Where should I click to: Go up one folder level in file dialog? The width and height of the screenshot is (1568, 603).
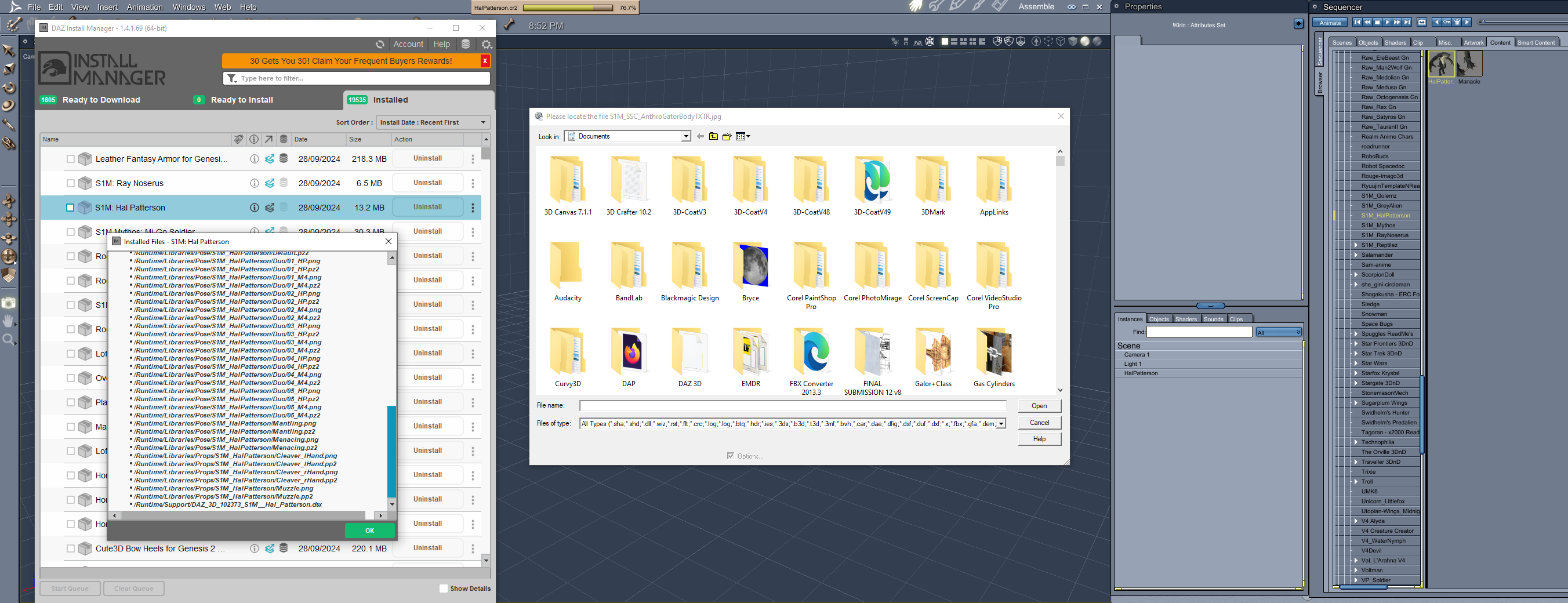click(713, 136)
